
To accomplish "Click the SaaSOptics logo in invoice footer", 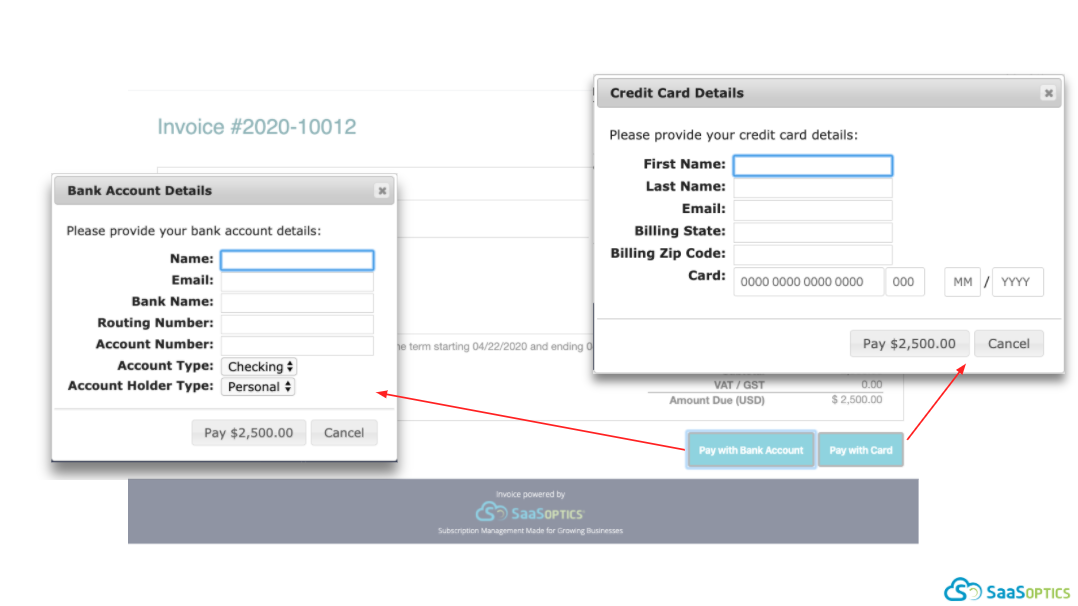I will (530, 512).
